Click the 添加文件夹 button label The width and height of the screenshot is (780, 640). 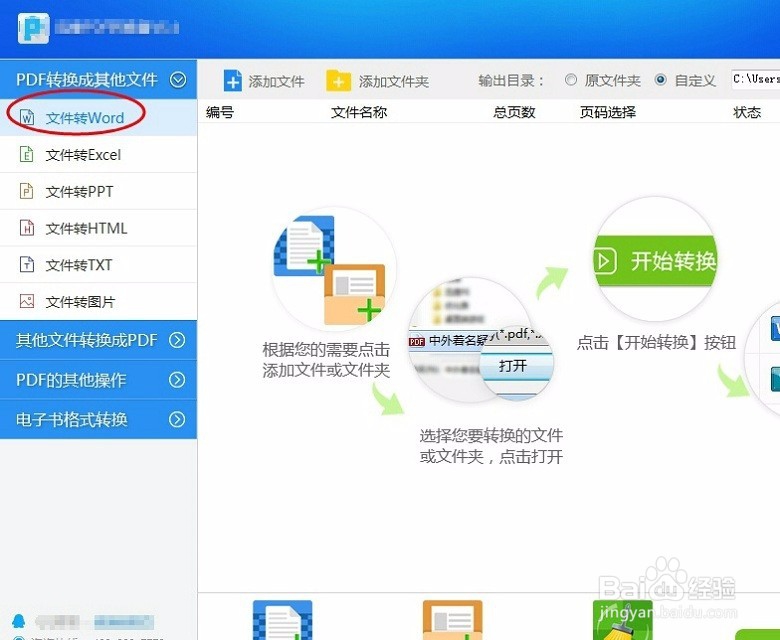[x=394, y=81]
